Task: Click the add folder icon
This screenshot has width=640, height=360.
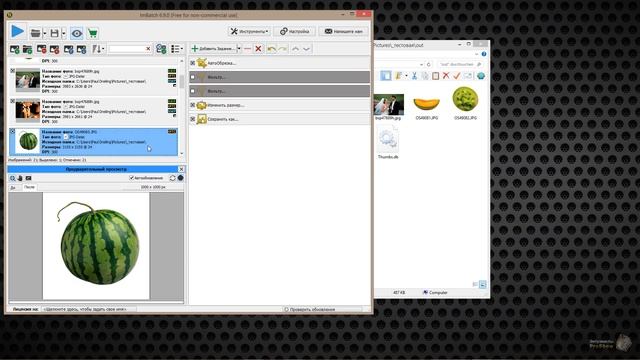Action: coord(27,49)
